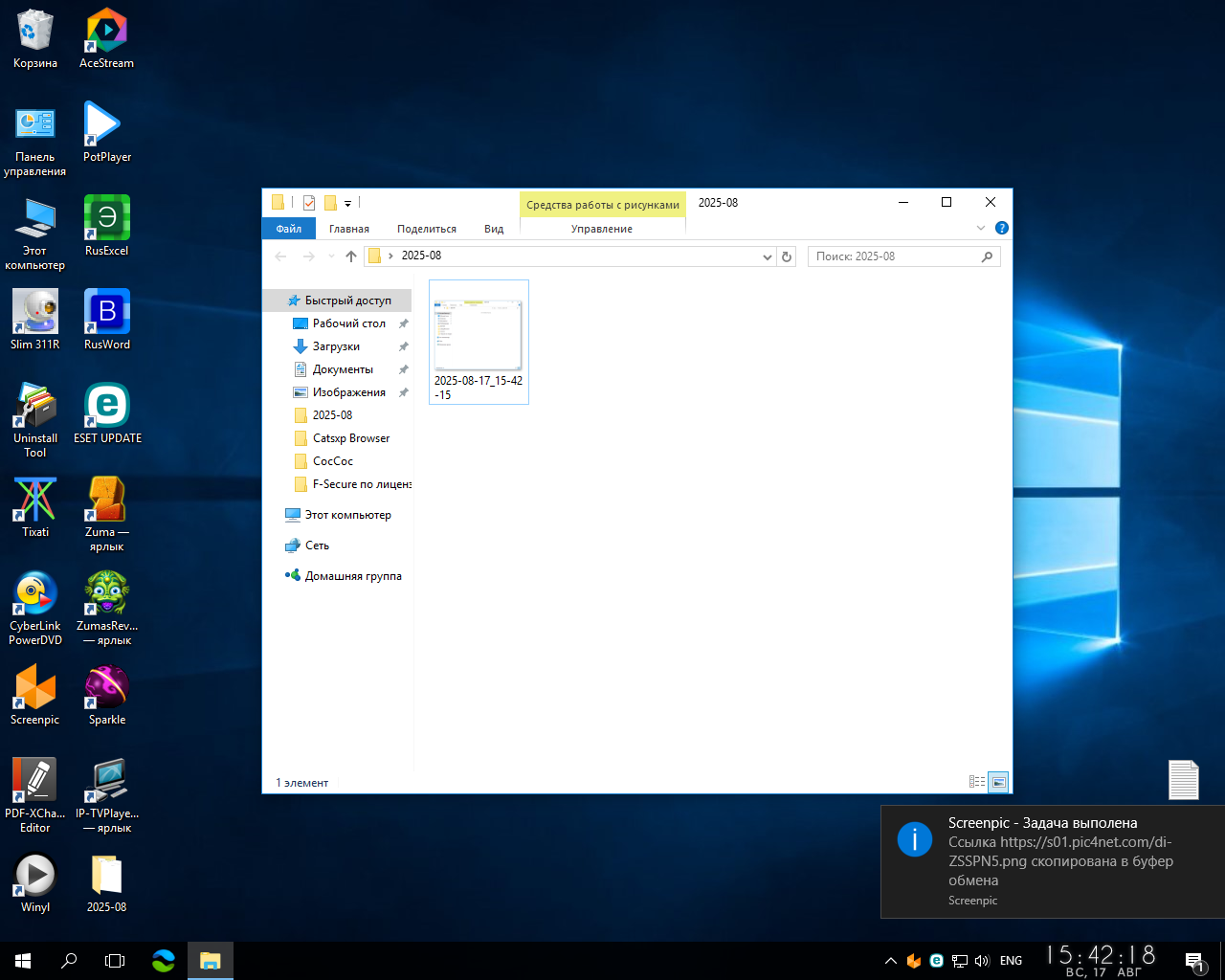Open the PotPlayer desktop shortcut
Viewport: 1225px width, 980px height.
(x=106, y=132)
